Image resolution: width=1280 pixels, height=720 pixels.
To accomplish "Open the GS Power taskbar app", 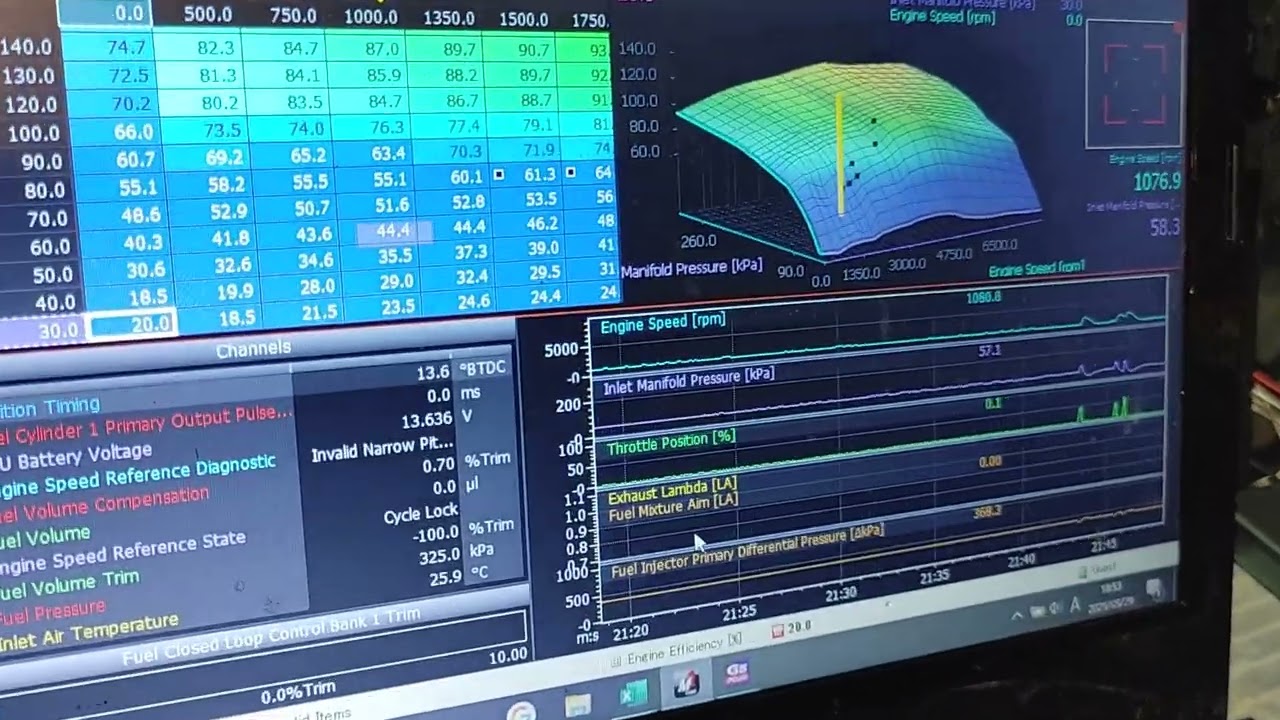I will point(736,672).
